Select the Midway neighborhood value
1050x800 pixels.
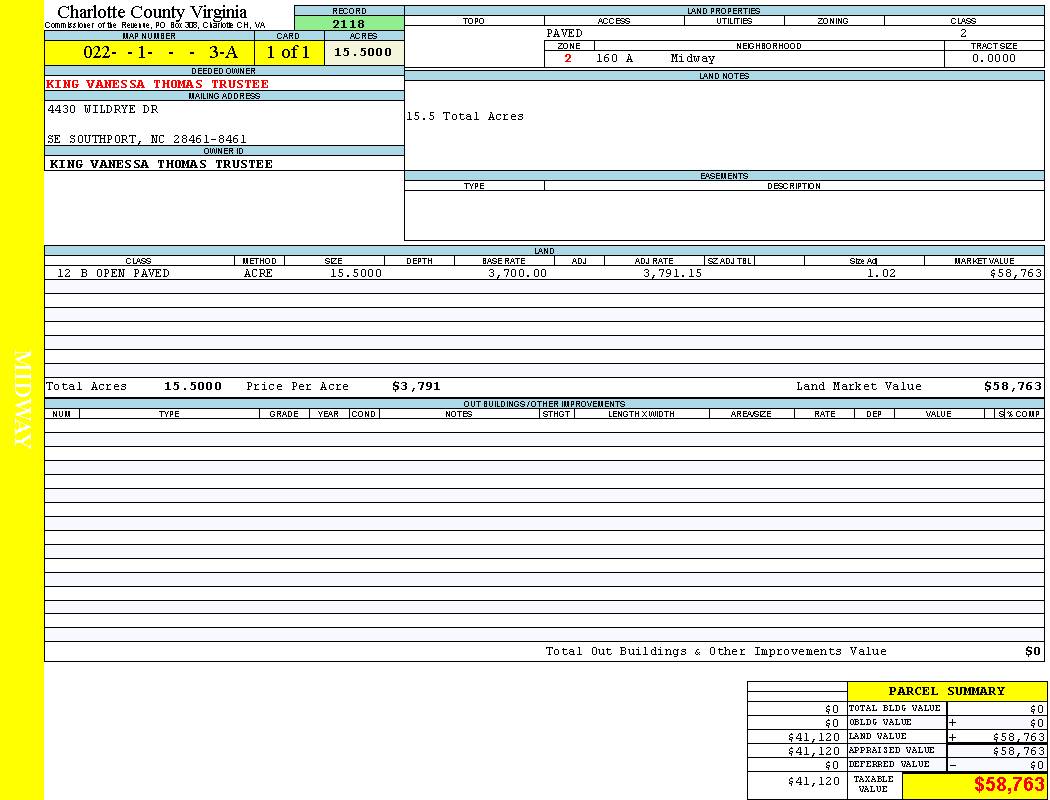pyautogui.click(x=693, y=59)
